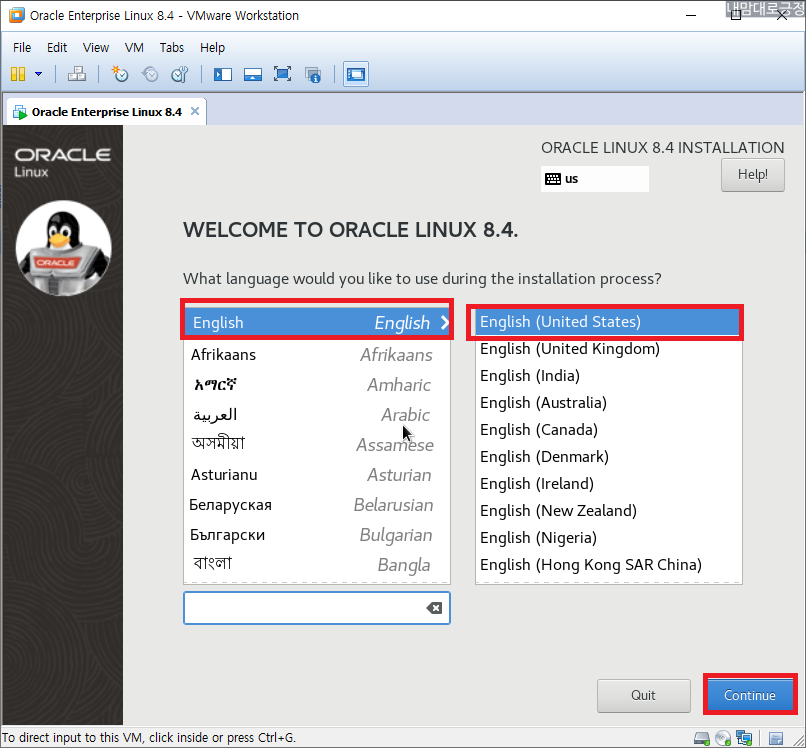Take a snapshot of the VM
This screenshot has height=748, width=806.
(x=120, y=74)
